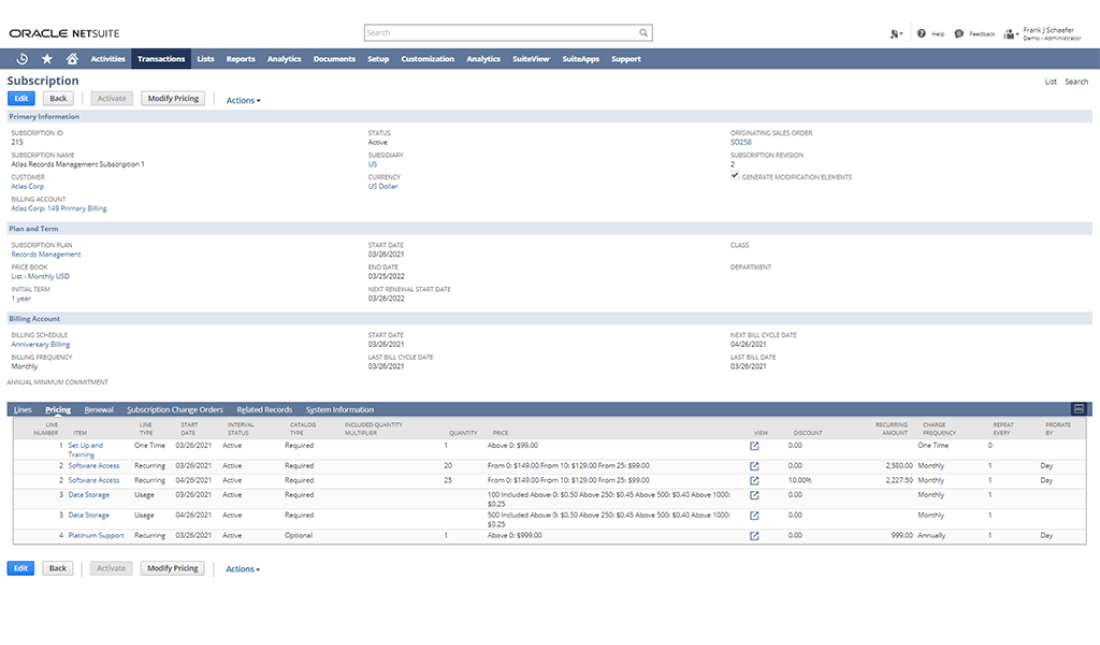Viewport: 1100px width, 645px height.
Task: Open originating sales order SO258
Action: (741, 142)
